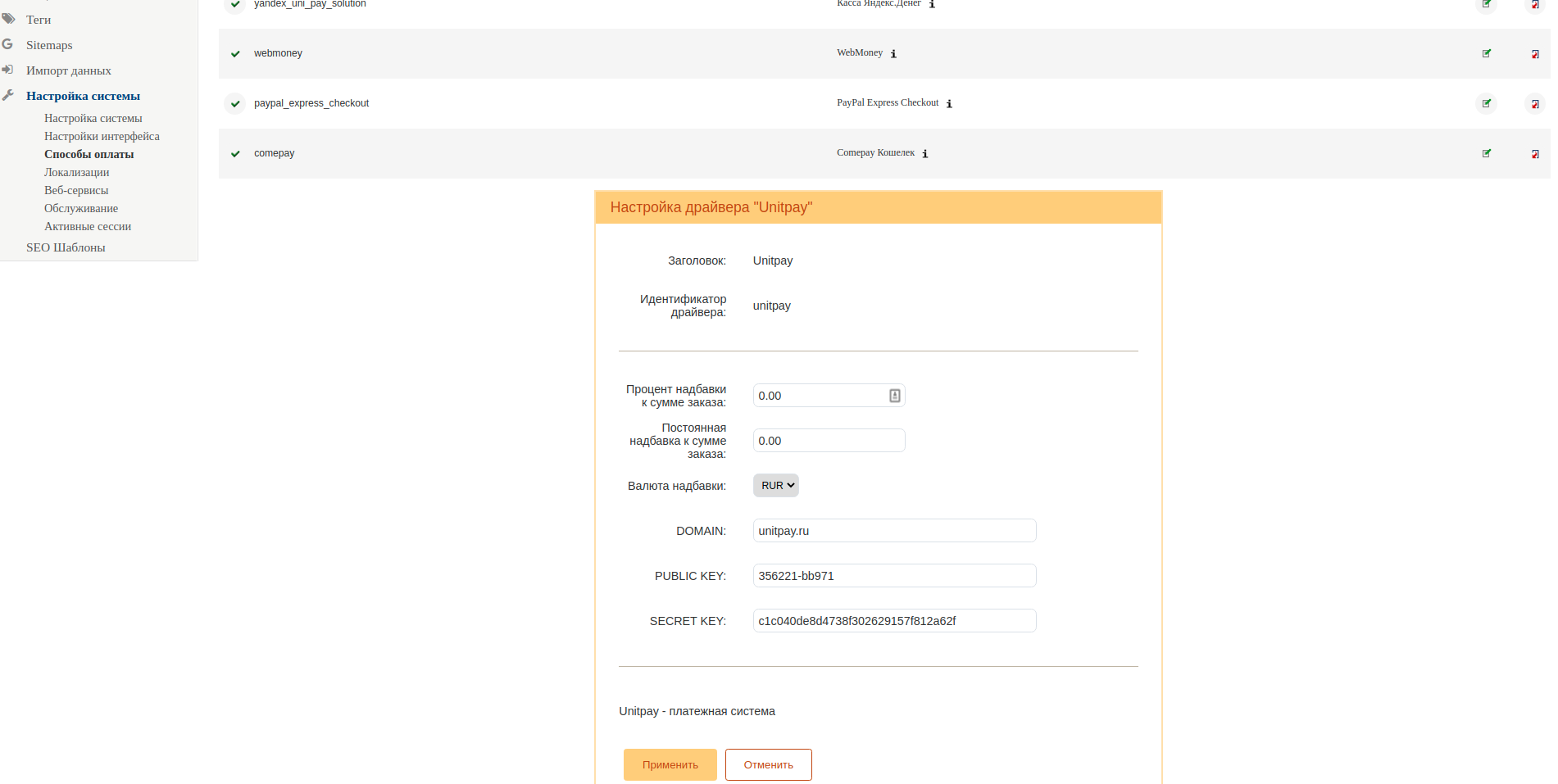Viewport: 1558px width, 784px height.
Task: Open the Настройка системы submenu item
Action: coord(93,118)
